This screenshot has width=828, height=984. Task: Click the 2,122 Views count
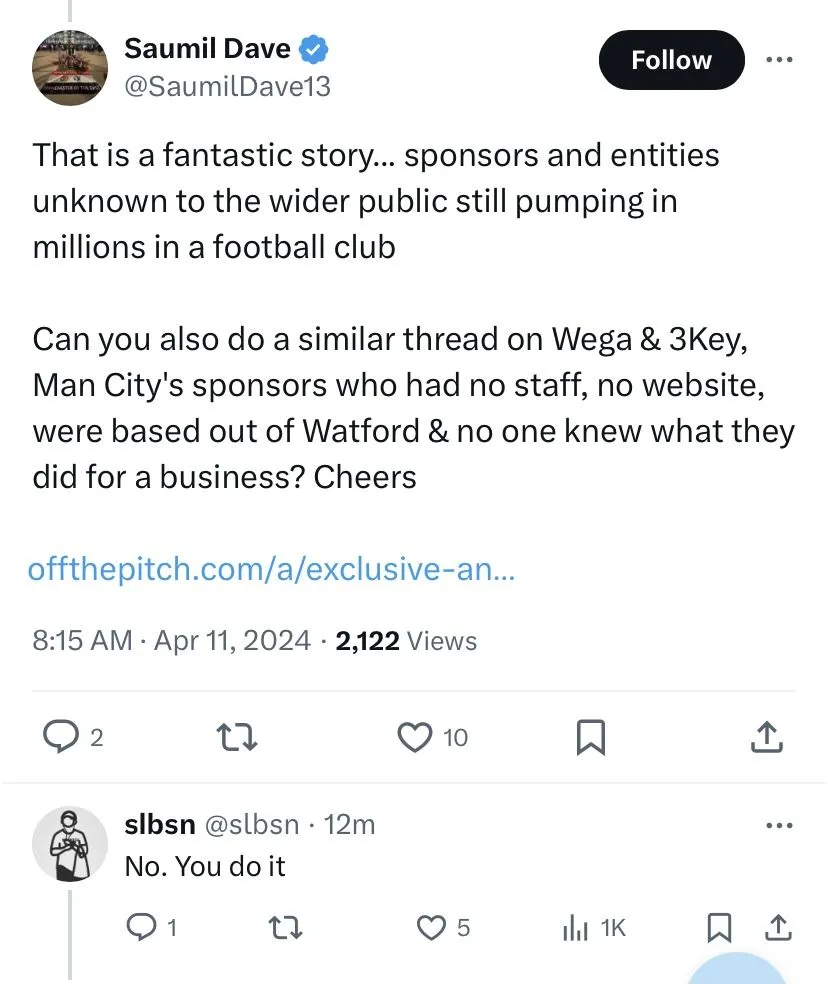pyautogui.click(x=407, y=641)
